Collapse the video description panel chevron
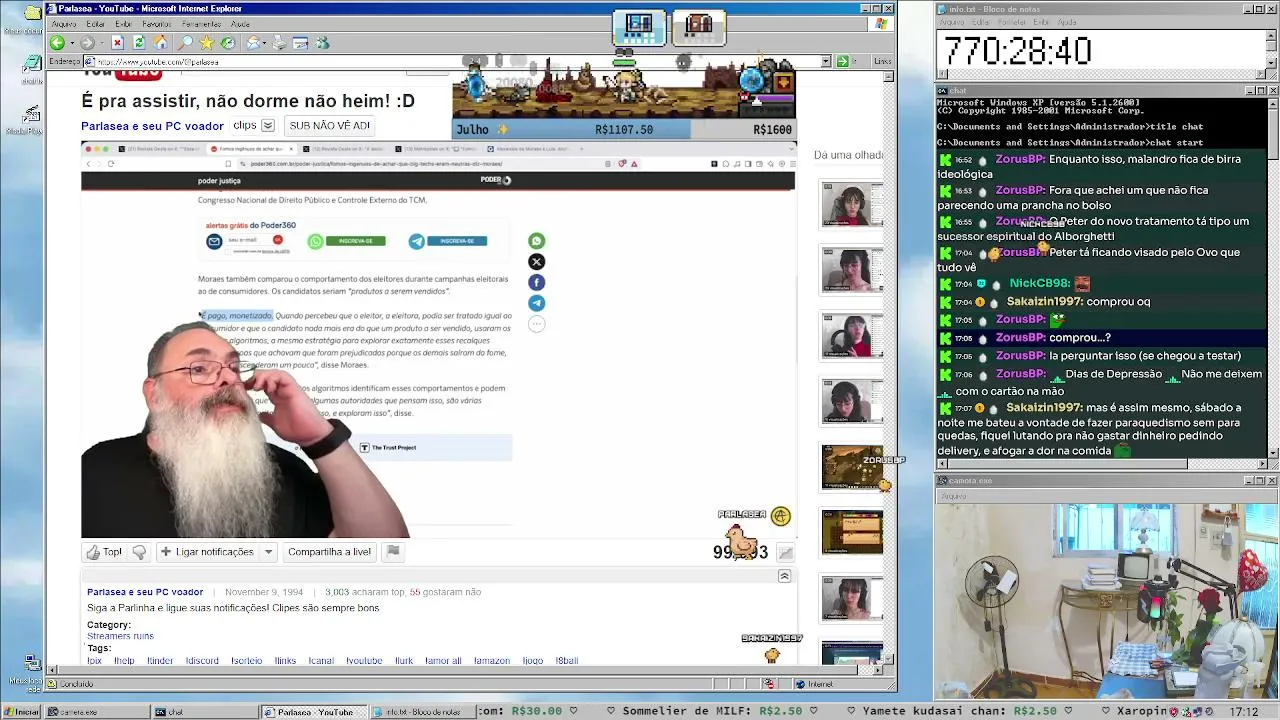 784,577
